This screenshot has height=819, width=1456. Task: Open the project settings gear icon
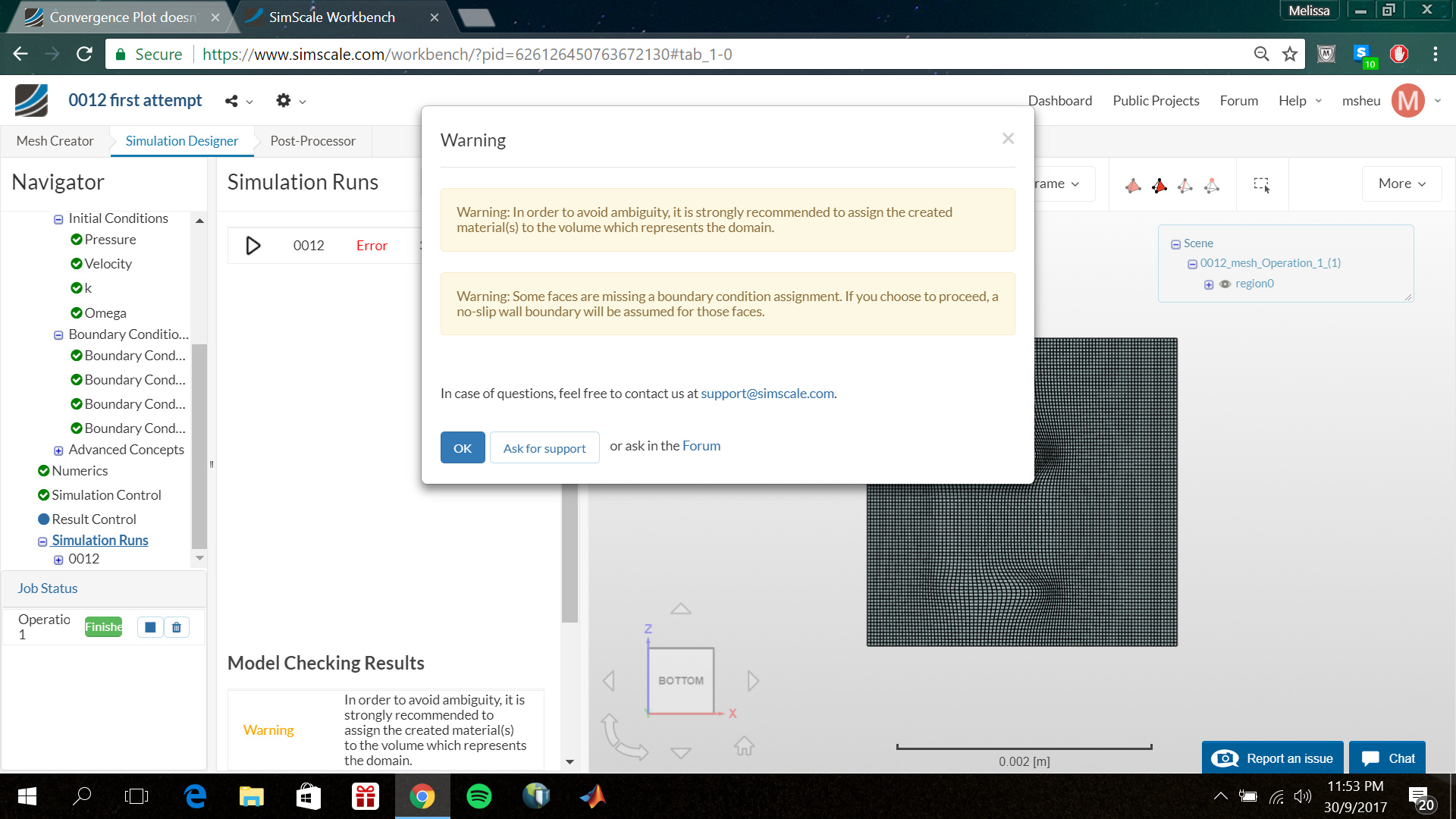(284, 101)
